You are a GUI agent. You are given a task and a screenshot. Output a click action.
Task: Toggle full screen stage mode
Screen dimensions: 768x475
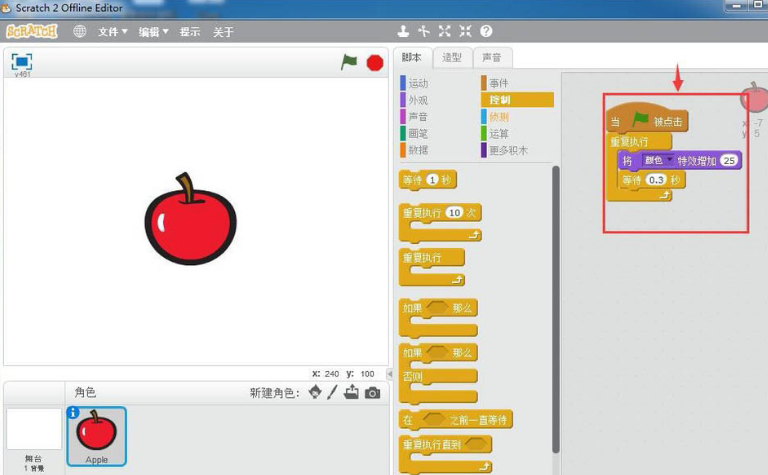(22, 61)
